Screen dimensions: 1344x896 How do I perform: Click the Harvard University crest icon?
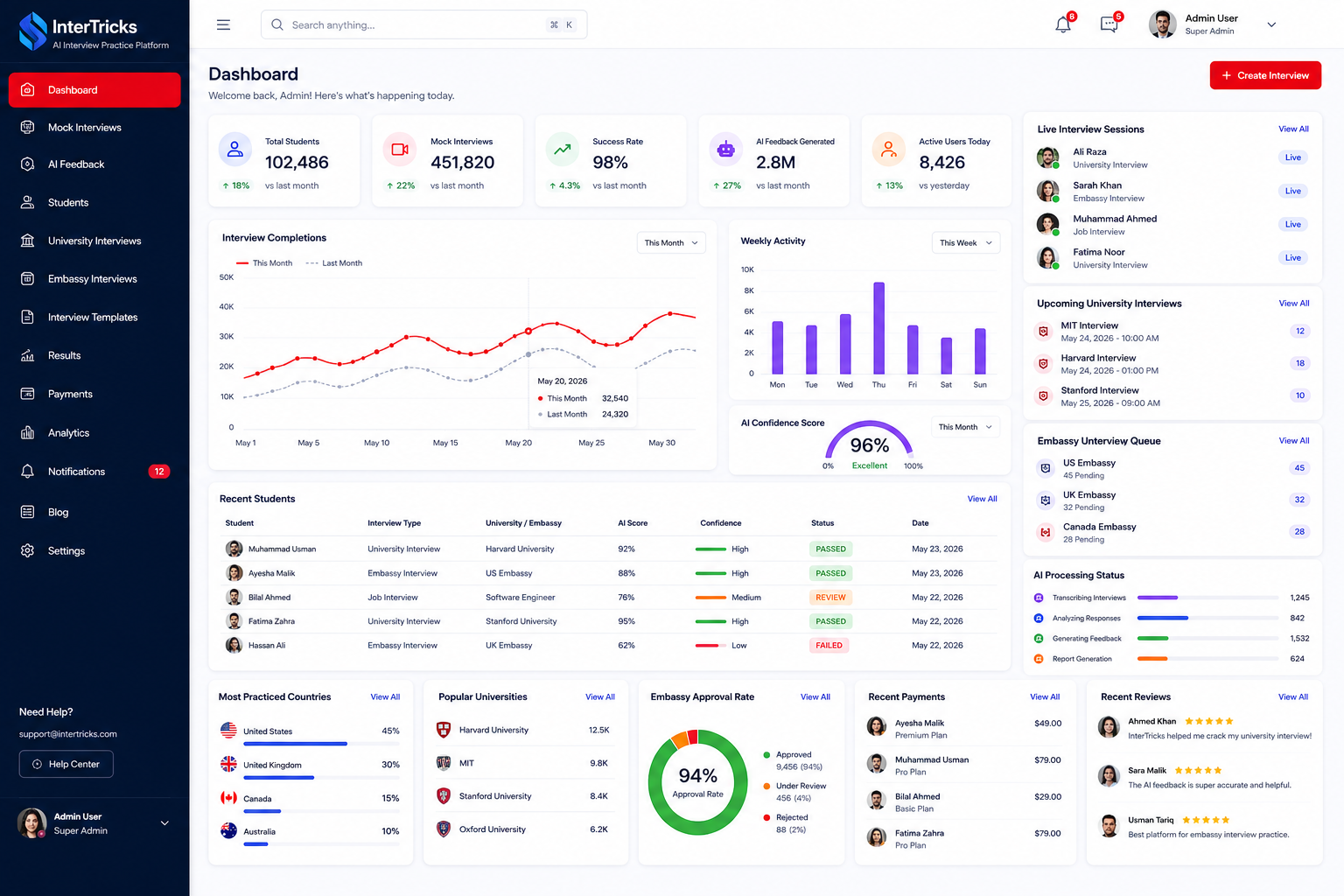(x=444, y=730)
